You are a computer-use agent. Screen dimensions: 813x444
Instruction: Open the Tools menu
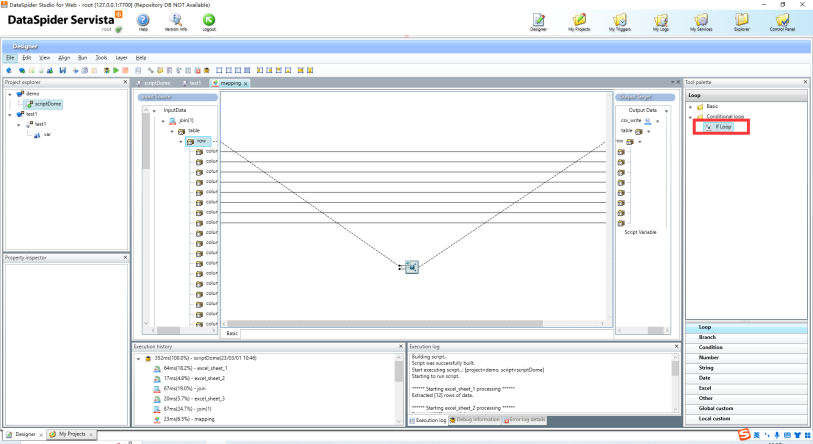click(x=101, y=58)
